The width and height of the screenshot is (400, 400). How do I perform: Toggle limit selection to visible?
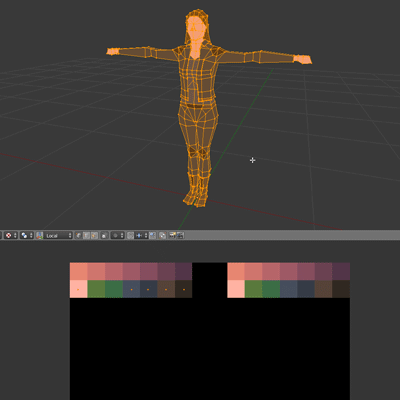click(x=104, y=235)
